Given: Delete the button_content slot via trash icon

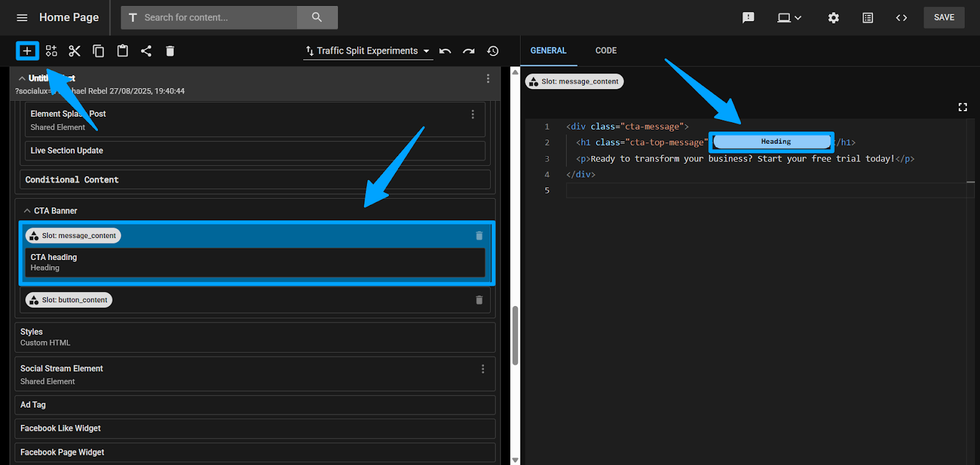Looking at the screenshot, I should 479,300.
